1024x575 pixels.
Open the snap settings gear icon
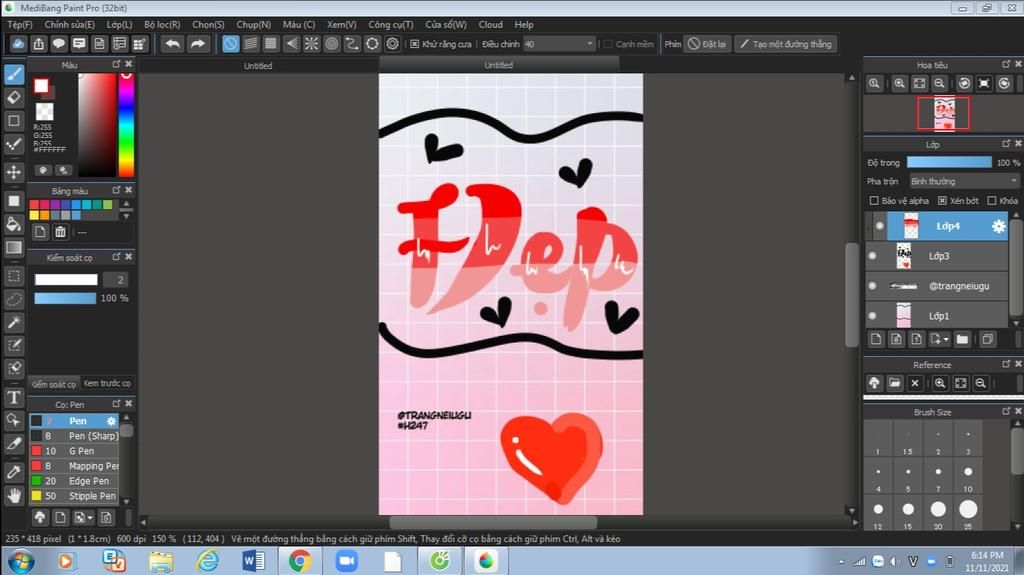[392, 44]
